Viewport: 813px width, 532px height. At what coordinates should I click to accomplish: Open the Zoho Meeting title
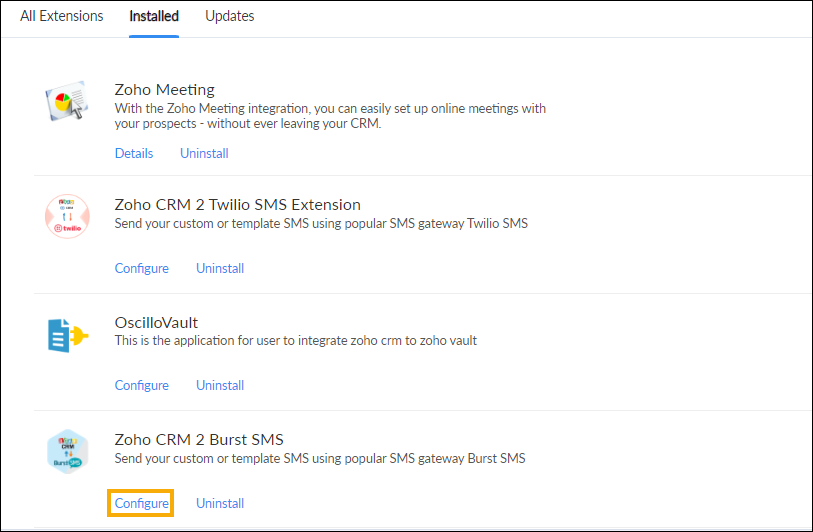click(164, 90)
